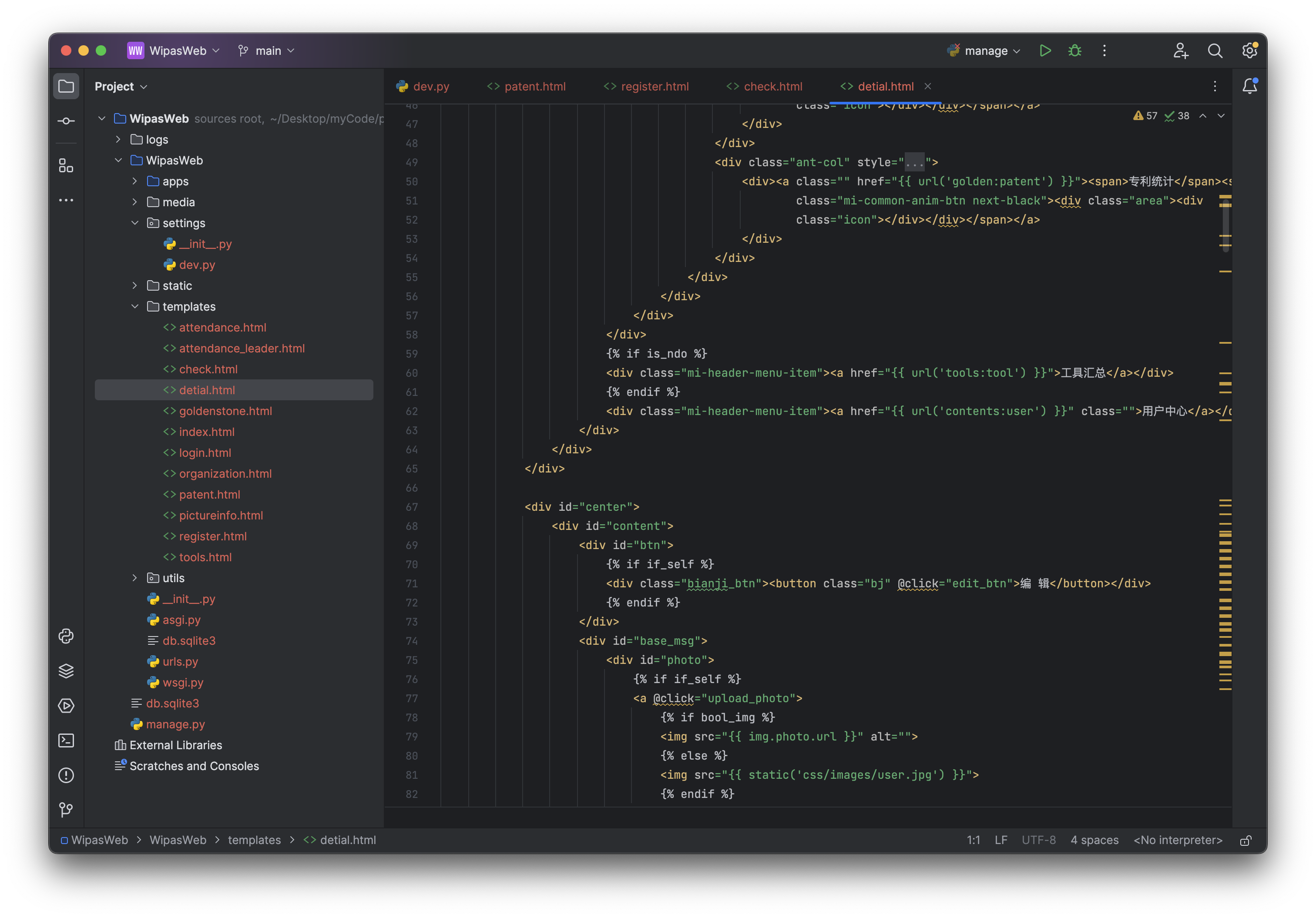Change the LF line separator
Image resolution: width=1316 pixels, height=918 pixels.
(1001, 841)
